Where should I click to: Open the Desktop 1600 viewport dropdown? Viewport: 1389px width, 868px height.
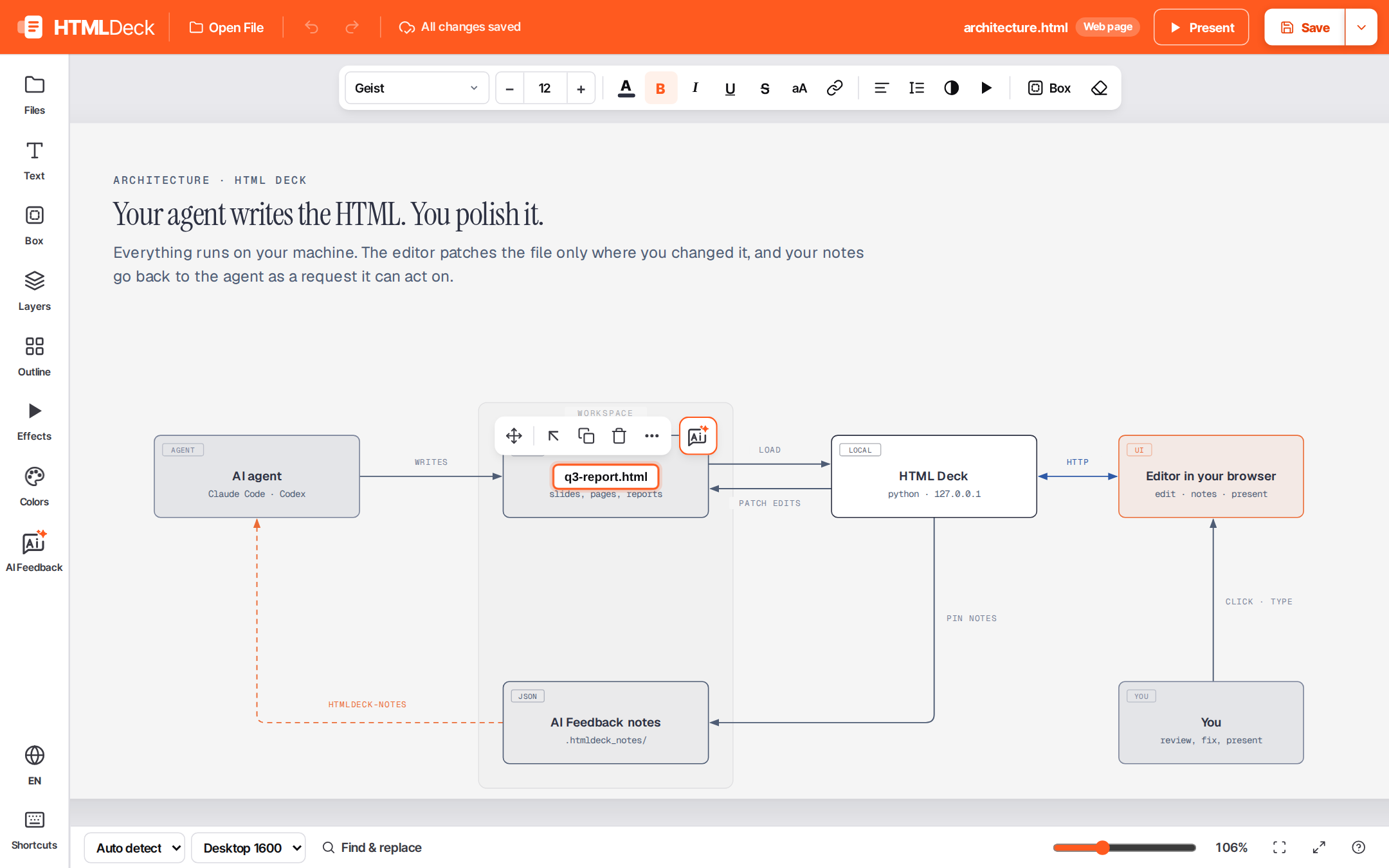pos(248,848)
